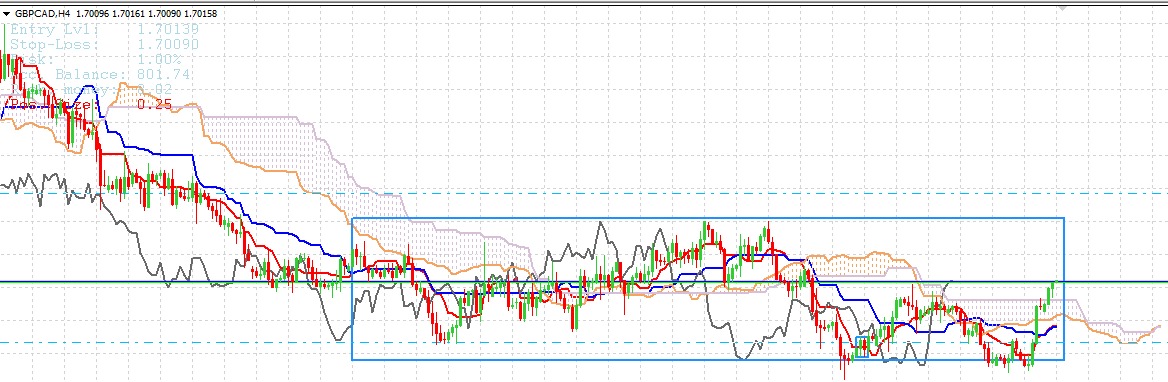Open the dropdown arrow beside GBPCAD,H4

[7, 13]
